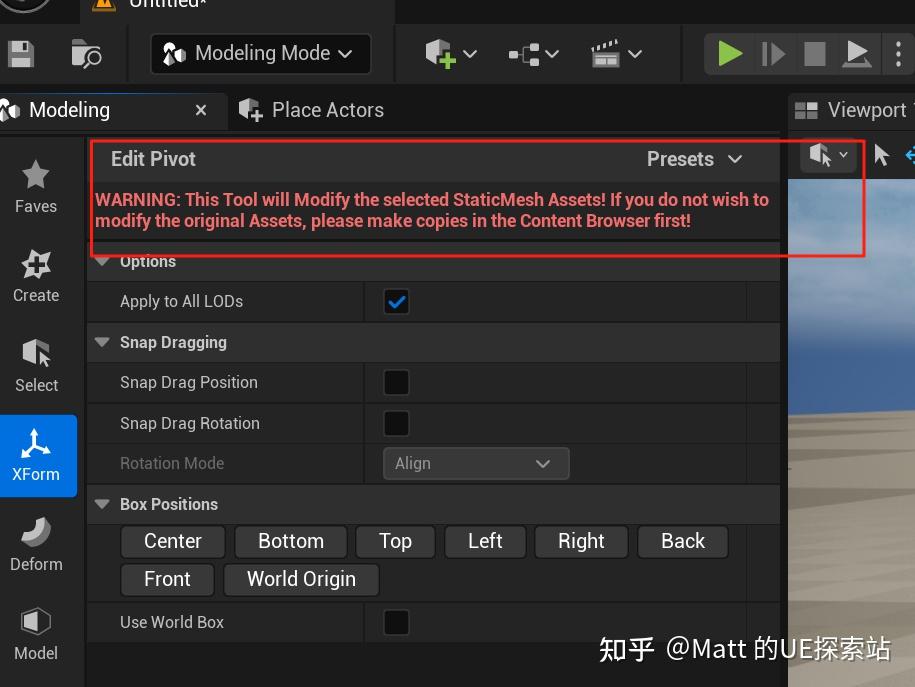The height and width of the screenshot is (687, 915).
Task: Click the World Origin pivot button
Action: [x=301, y=579]
